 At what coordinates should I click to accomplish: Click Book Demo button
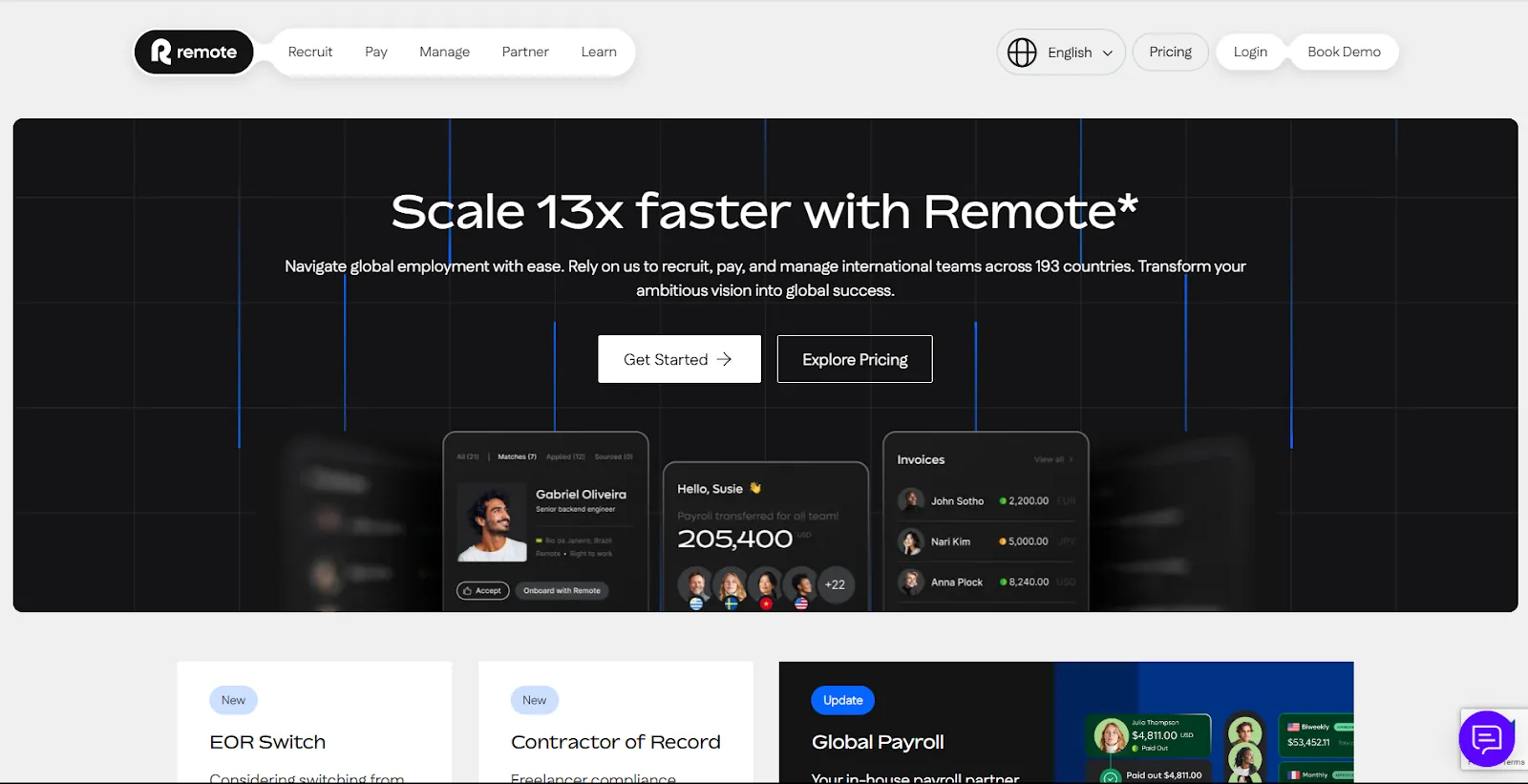tap(1344, 52)
